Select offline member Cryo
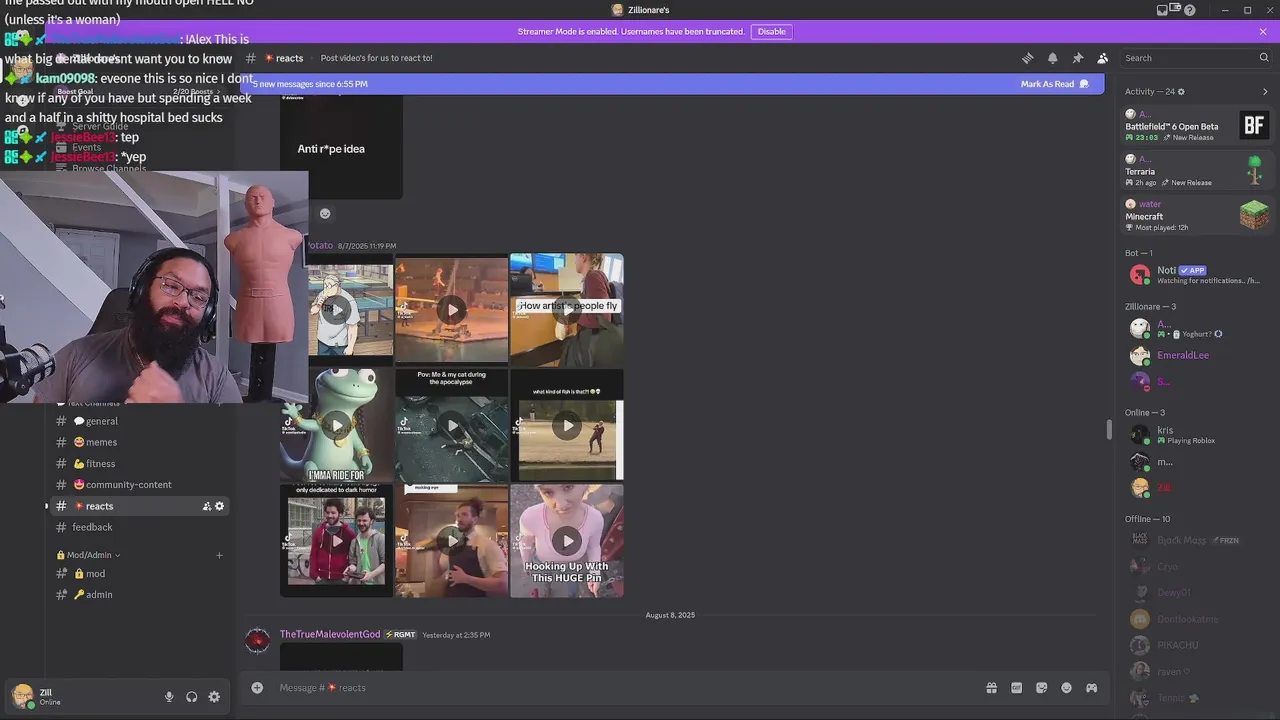Viewport: 1280px width, 720px height. click(x=1197, y=566)
